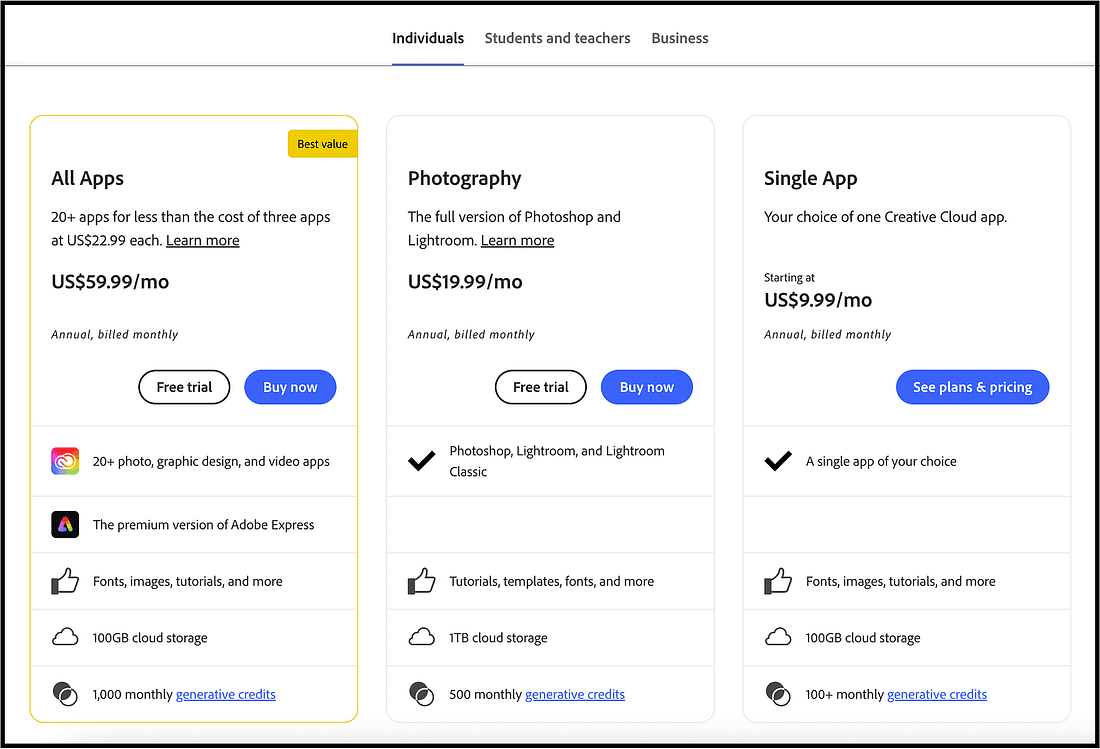Click 'Annual, billed monthly' under US$19.99/mo
Screen dimensions: 1100x749
pos(471,335)
